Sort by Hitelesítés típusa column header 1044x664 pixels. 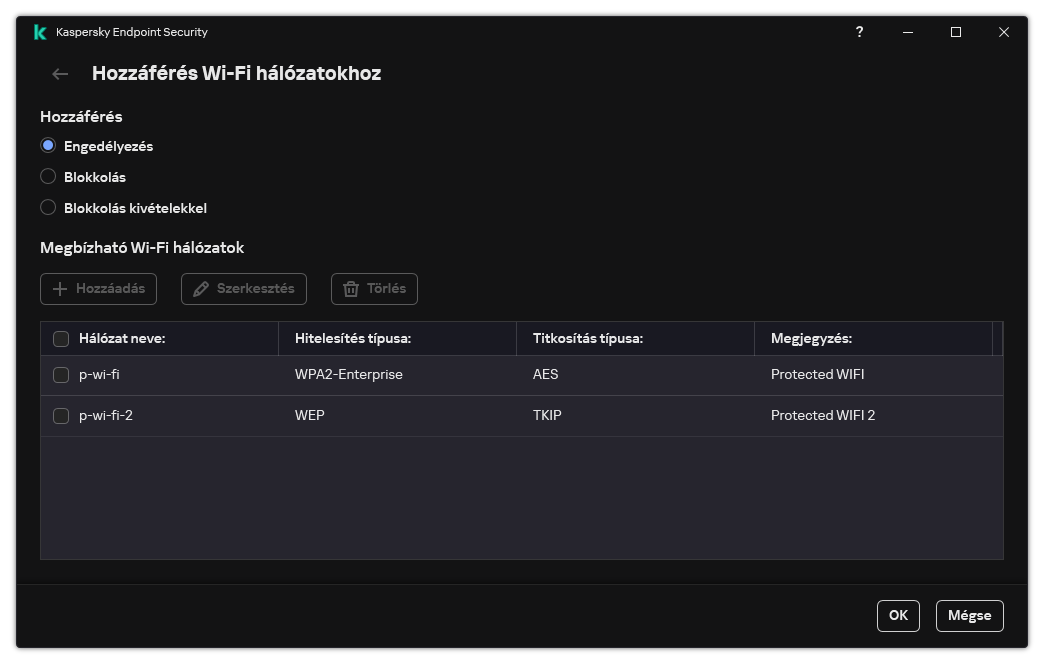[x=353, y=339]
